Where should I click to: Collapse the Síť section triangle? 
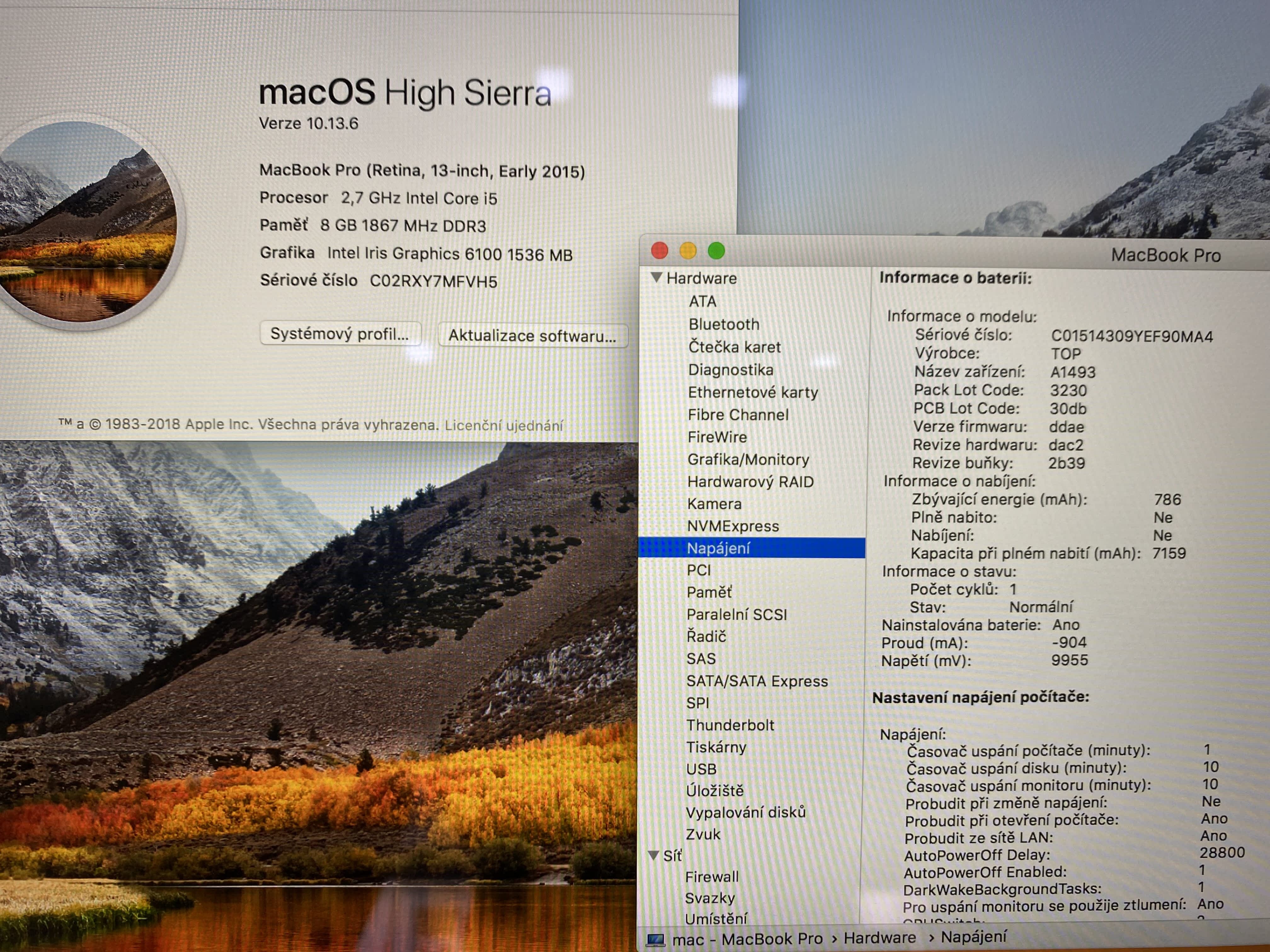click(x=653, y=855)
